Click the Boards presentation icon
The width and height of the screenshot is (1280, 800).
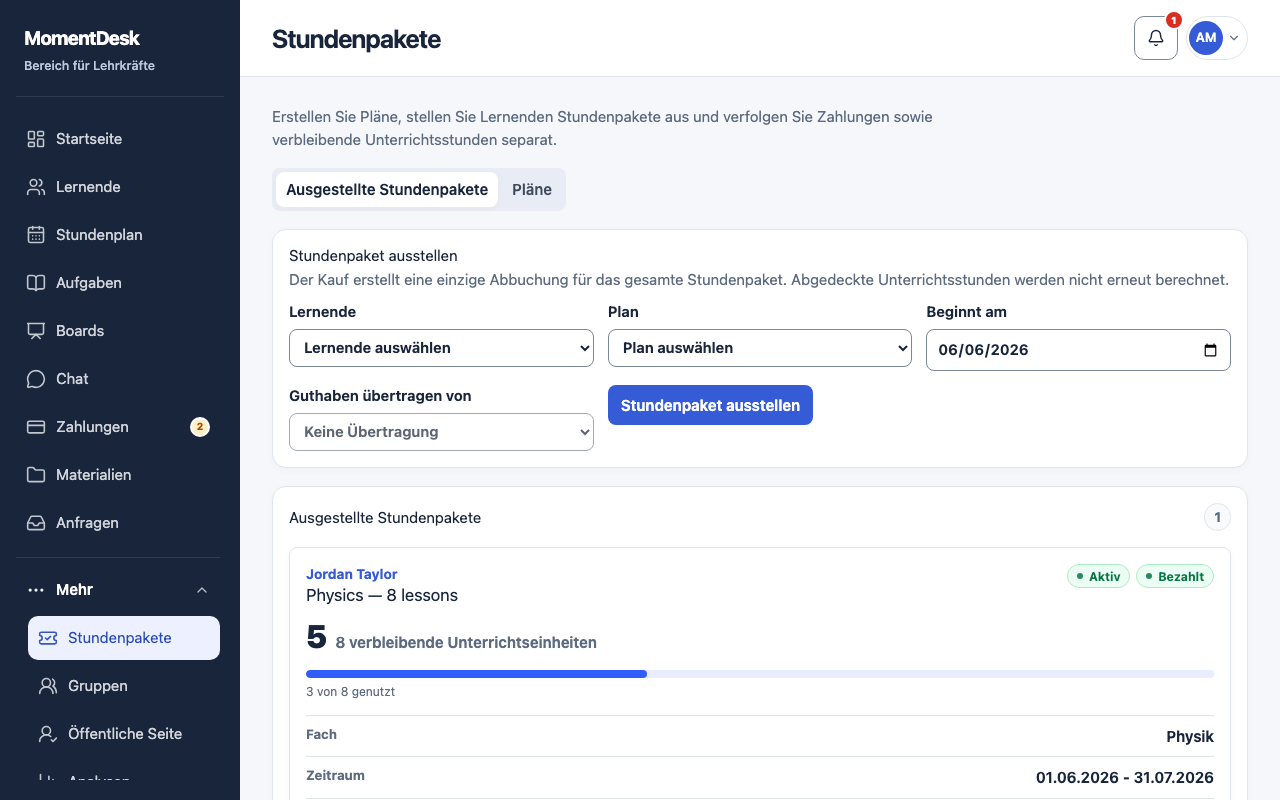36,331
